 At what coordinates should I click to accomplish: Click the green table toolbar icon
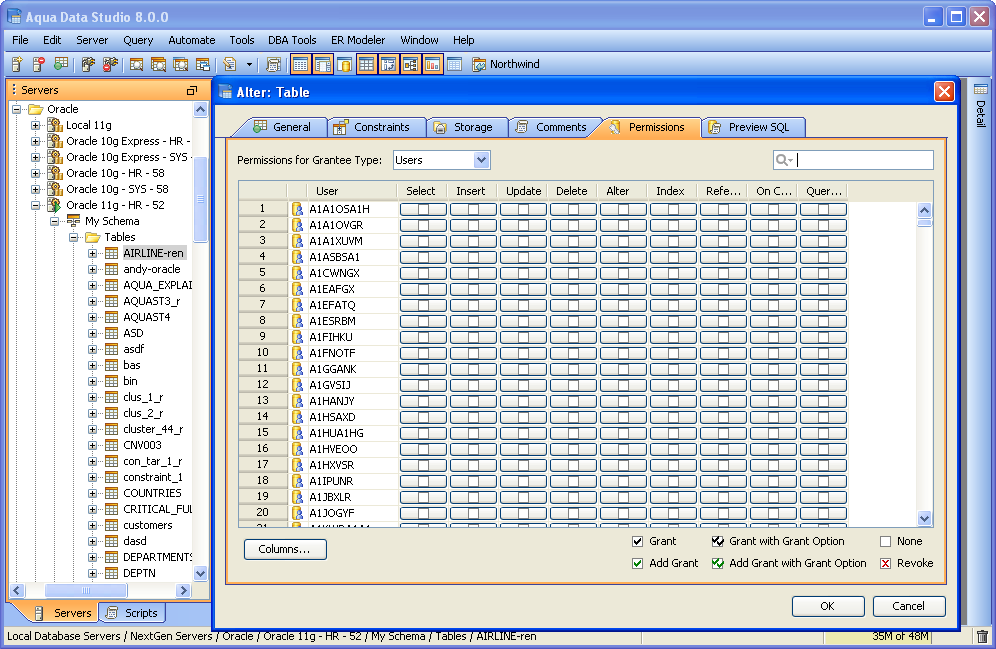click(61, 64)
